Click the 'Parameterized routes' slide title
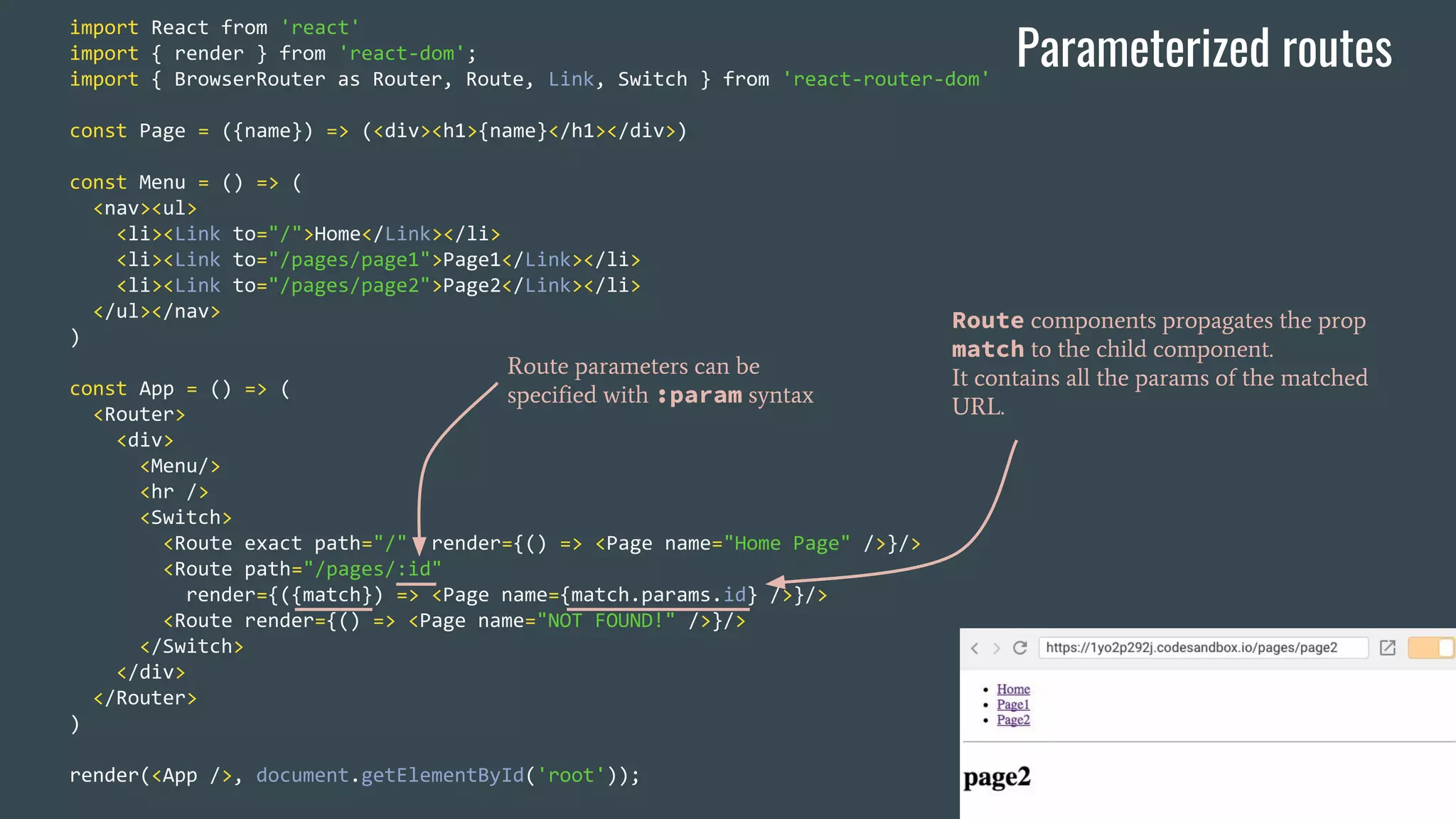The image size is (1456, 819). pyautogui.click(x=1204, y=48)
